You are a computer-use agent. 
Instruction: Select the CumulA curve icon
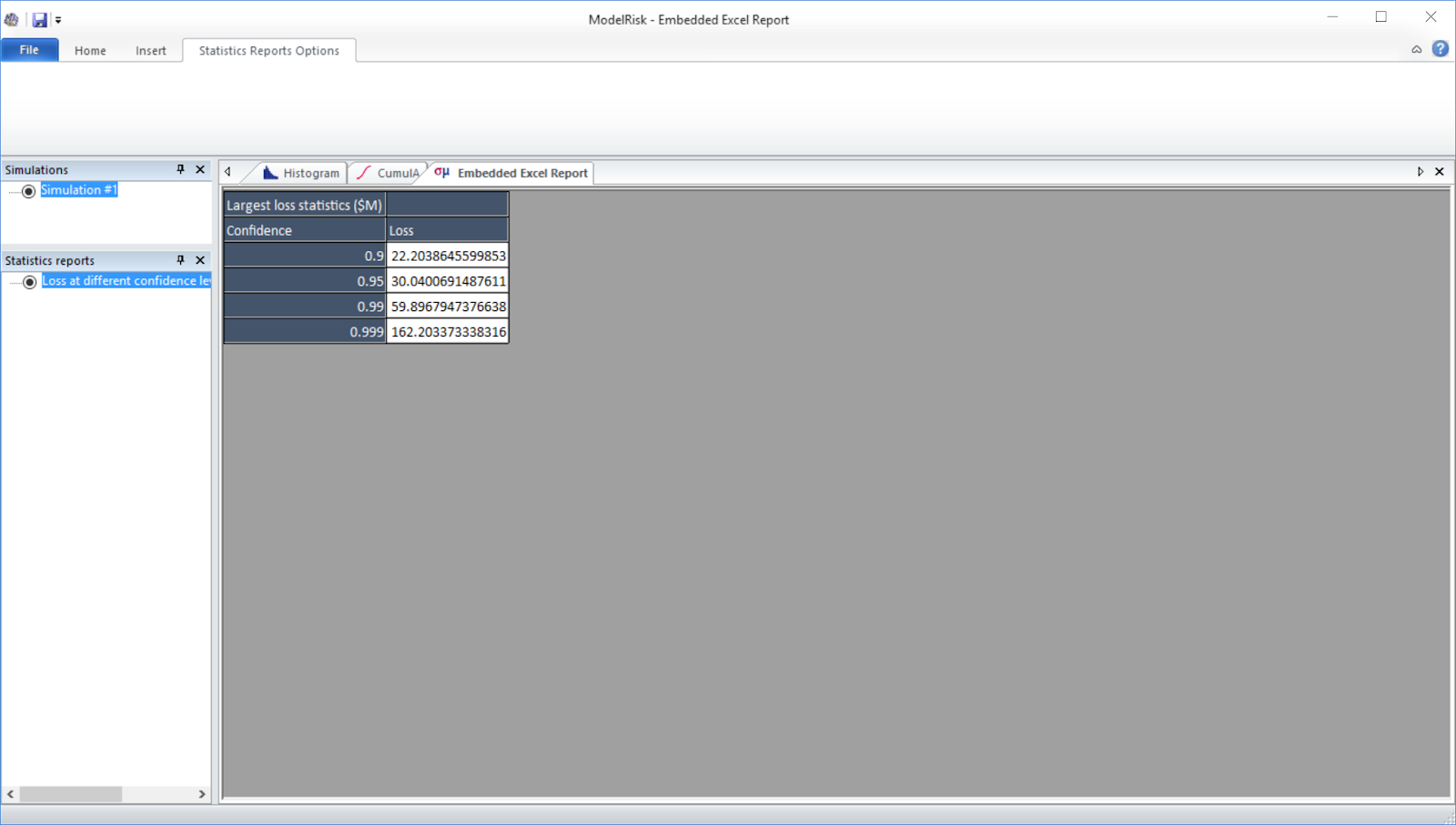pos(363,171)
